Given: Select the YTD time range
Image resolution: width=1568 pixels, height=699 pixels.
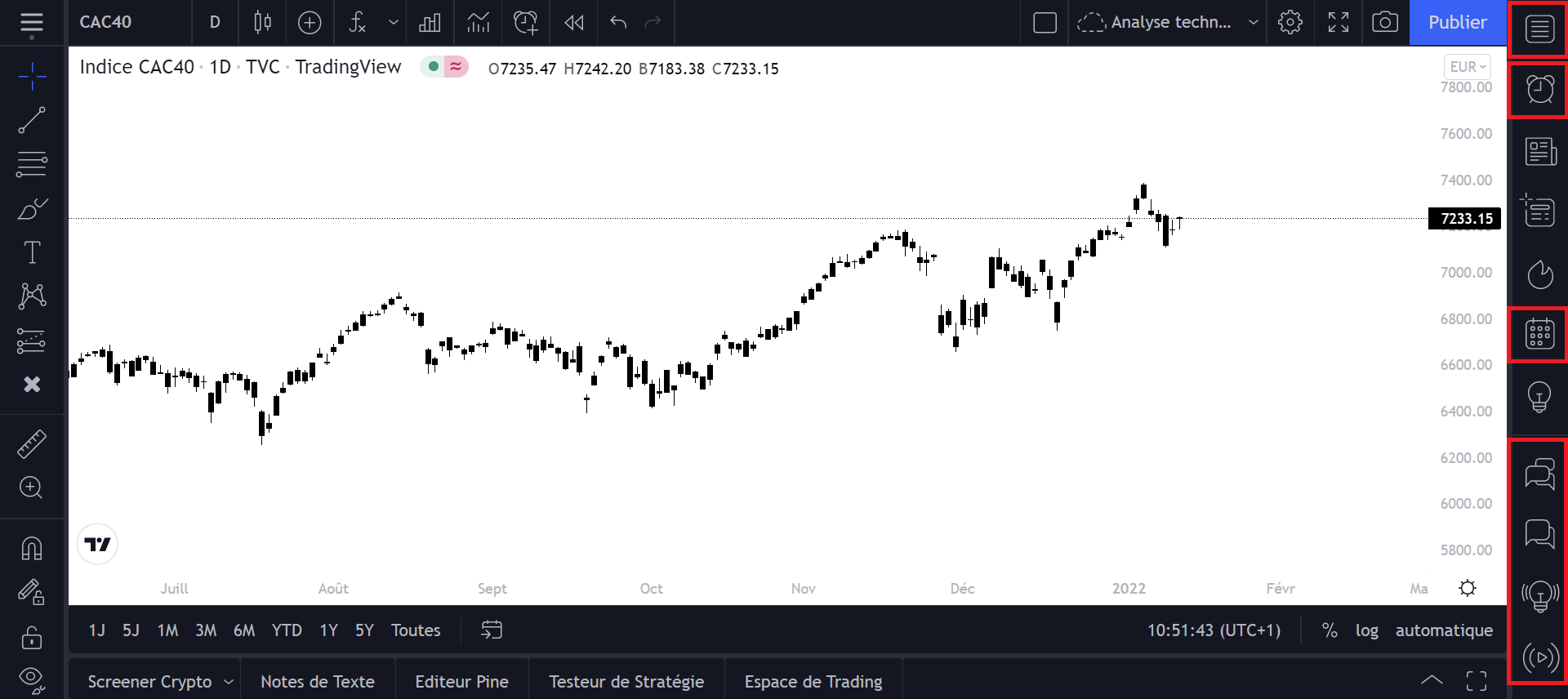Looking at the screenshot, I should pos(287,630).
